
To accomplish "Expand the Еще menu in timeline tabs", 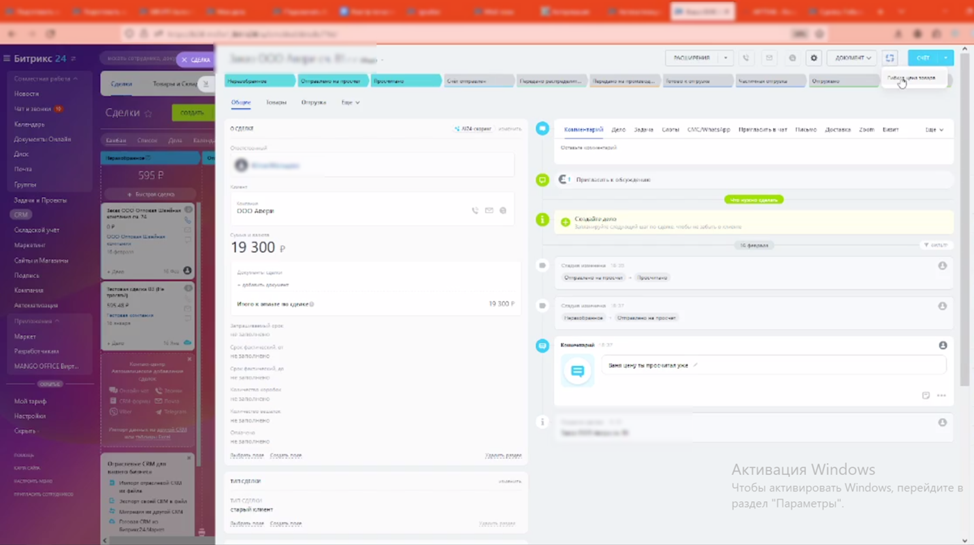I will coord(934,130).
